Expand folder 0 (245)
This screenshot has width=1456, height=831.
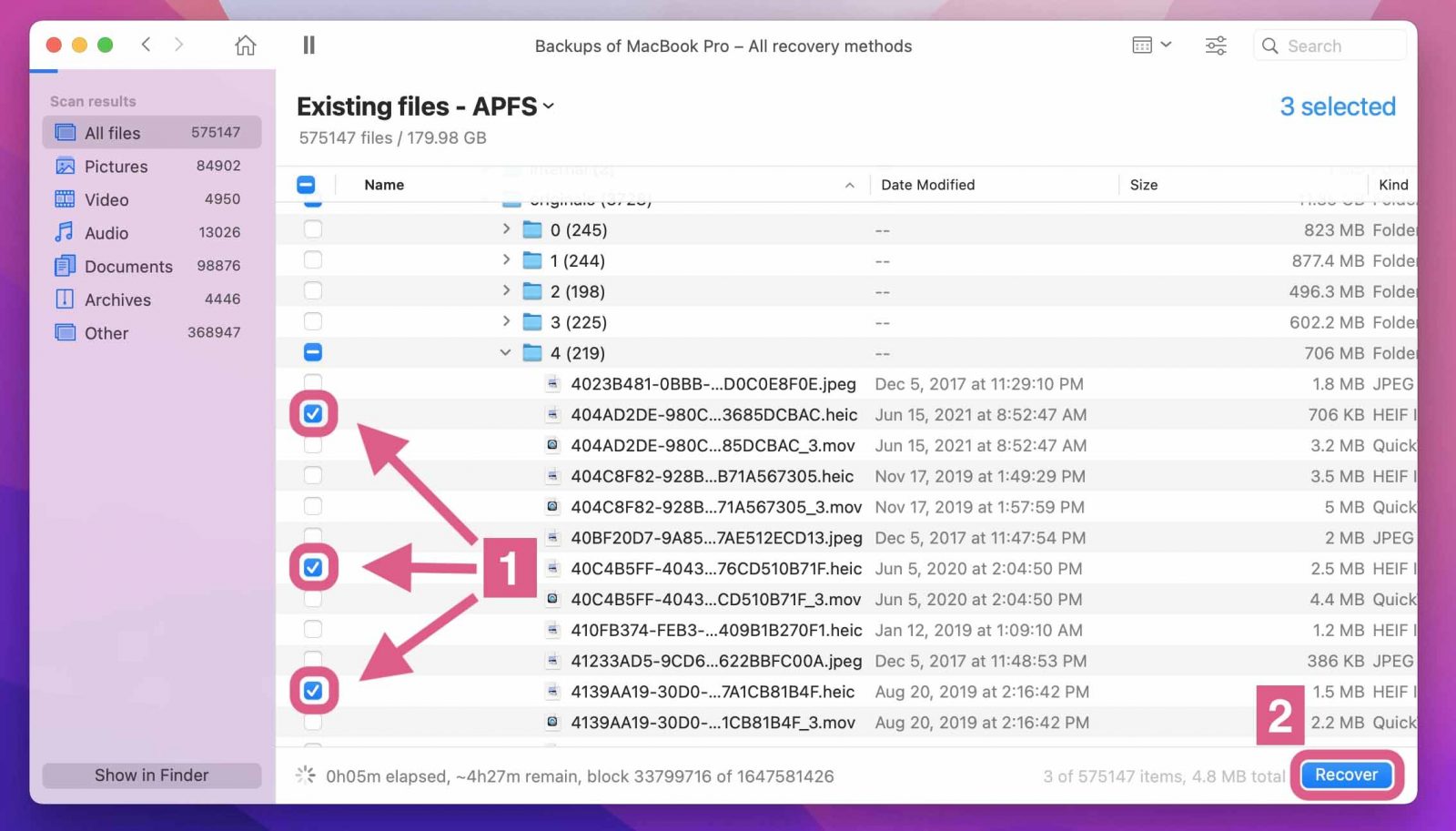(506, 229)
